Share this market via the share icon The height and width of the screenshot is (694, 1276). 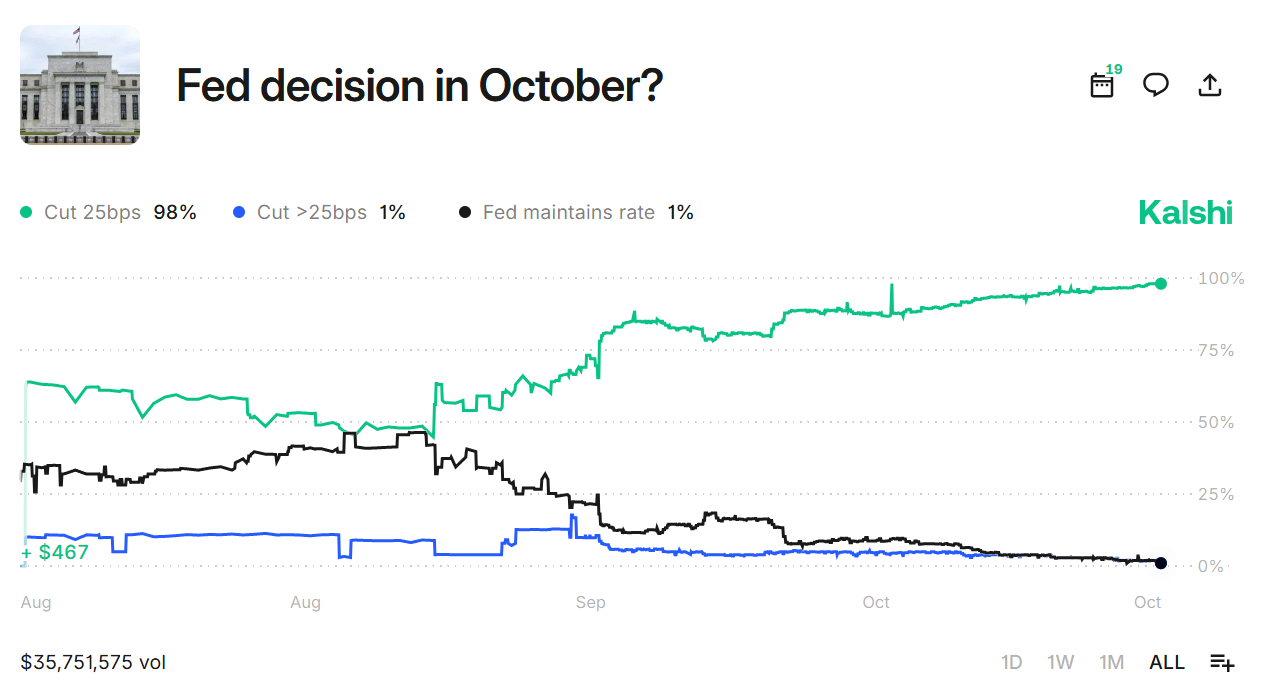point(1209,85)
